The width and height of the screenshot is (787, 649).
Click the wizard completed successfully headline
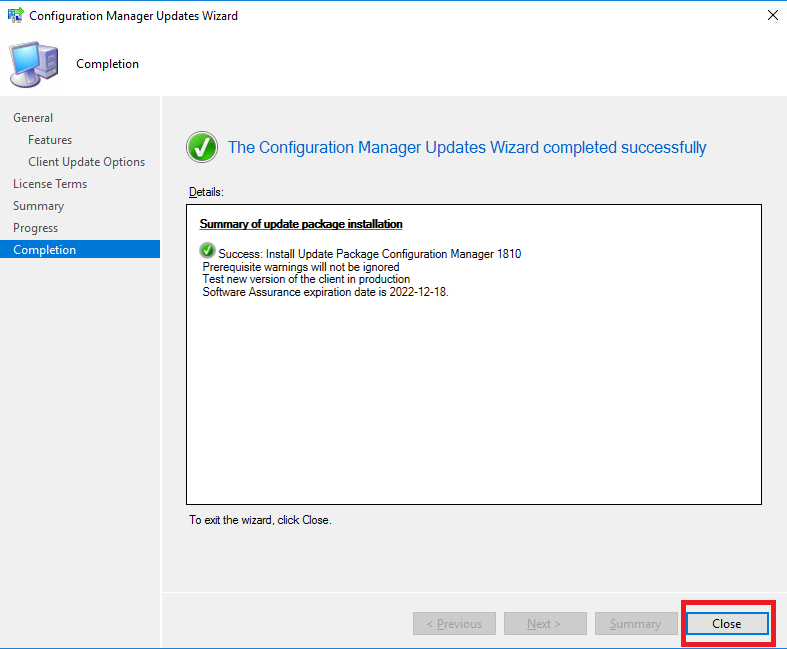(467, 148)
